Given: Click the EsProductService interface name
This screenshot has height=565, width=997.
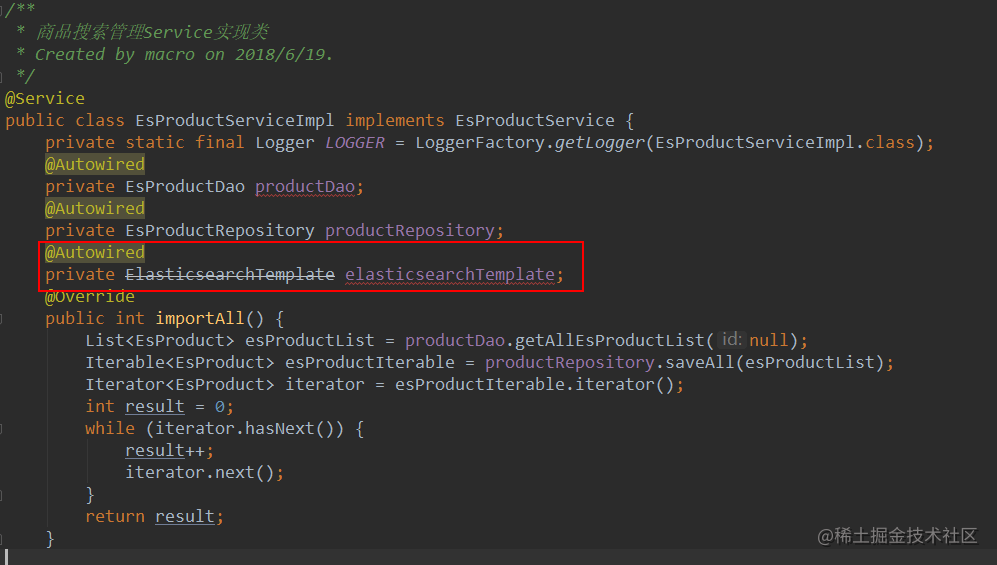Looking at the screenshot, I should tap(535, 121).
